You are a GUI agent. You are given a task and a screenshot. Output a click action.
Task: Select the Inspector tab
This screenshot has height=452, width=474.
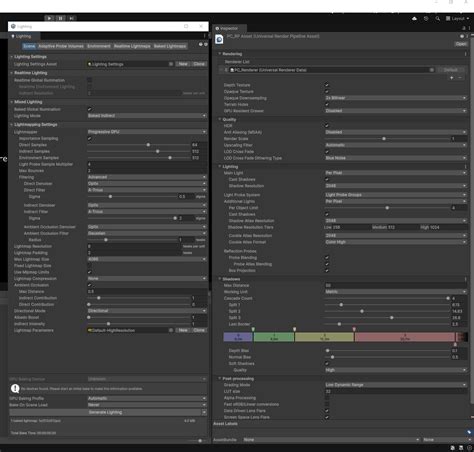coord(229,28)
